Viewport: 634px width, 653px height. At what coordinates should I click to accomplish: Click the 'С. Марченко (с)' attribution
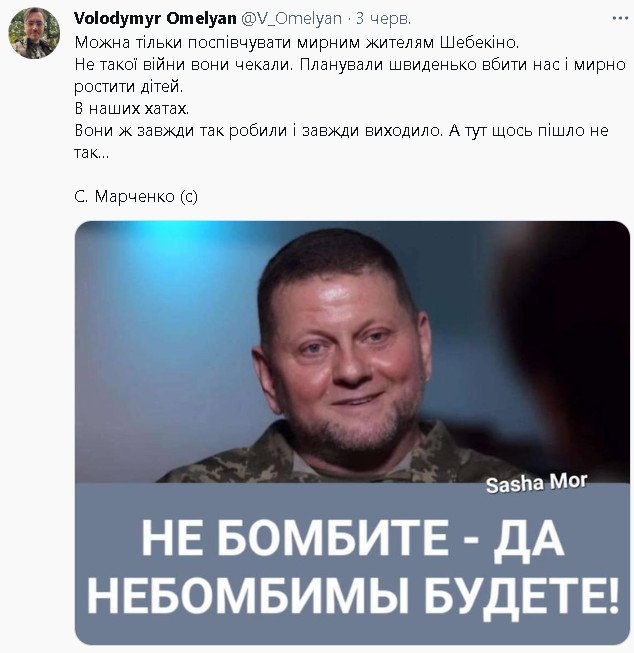136,196
